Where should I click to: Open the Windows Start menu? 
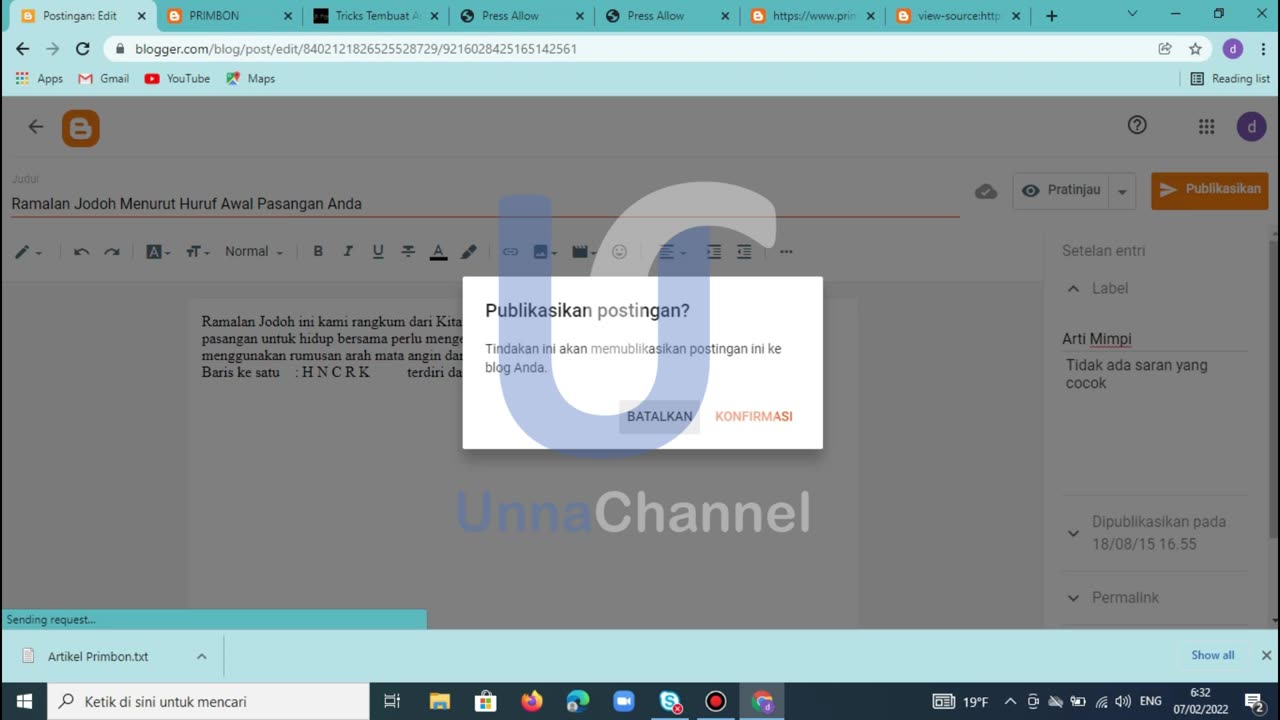24,702
